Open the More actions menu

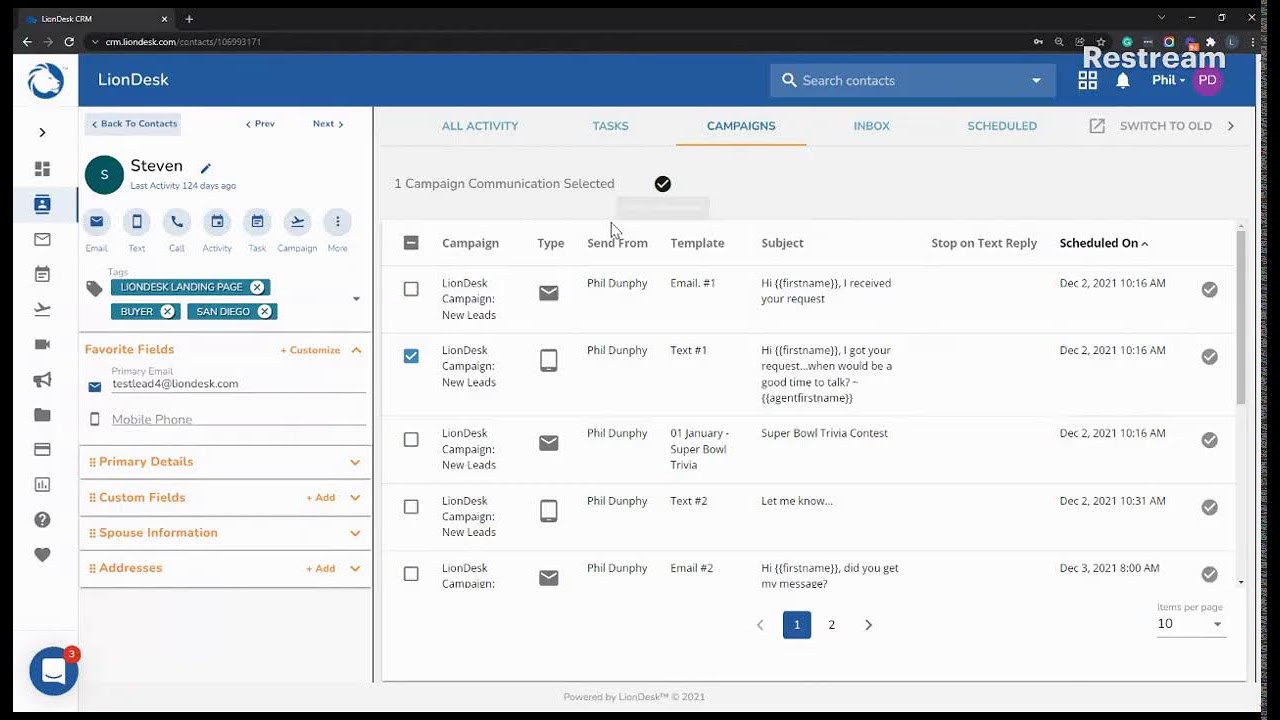pos(337,222)
